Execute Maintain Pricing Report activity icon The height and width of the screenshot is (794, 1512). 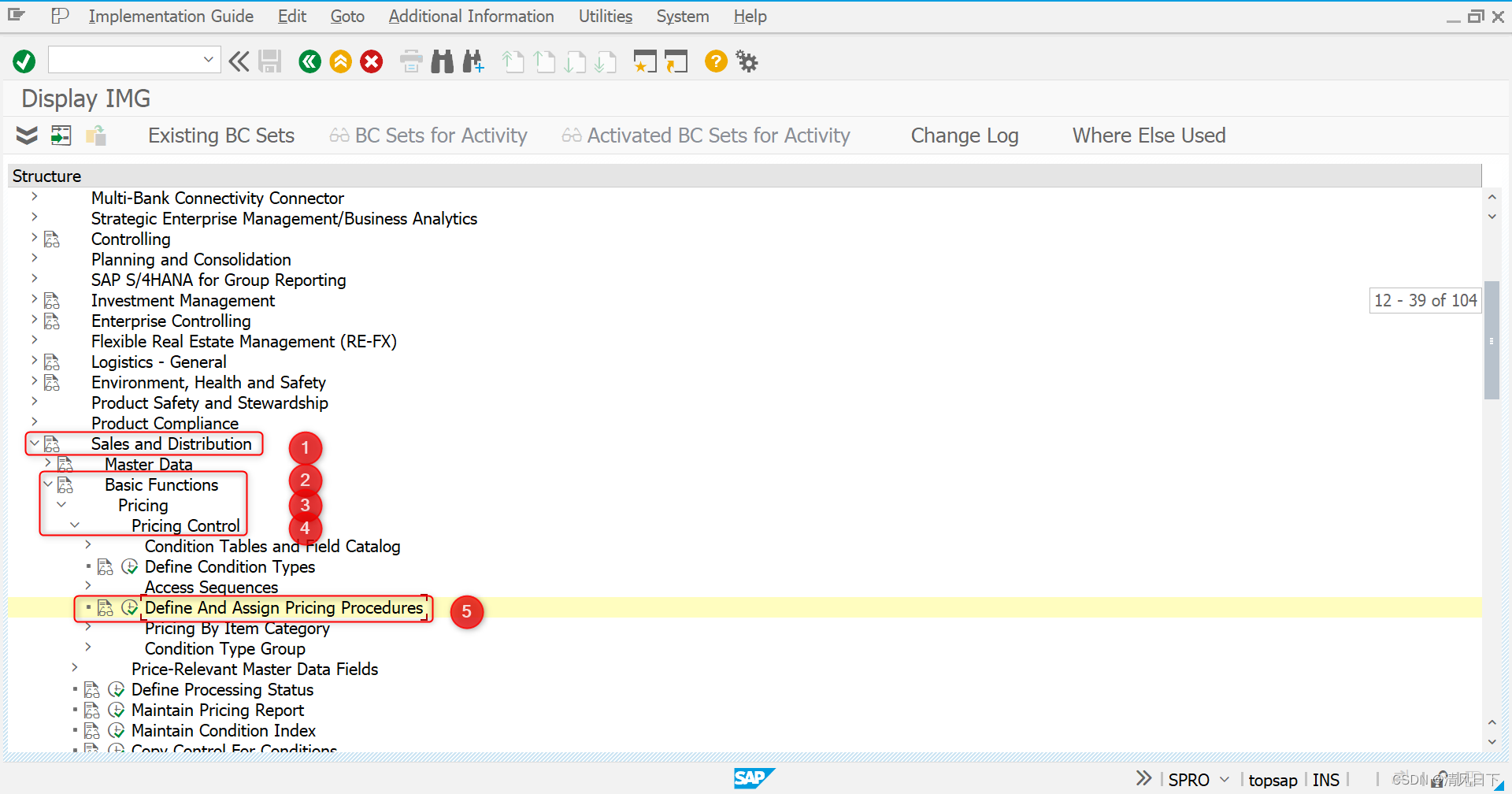(x=117, y=711)
